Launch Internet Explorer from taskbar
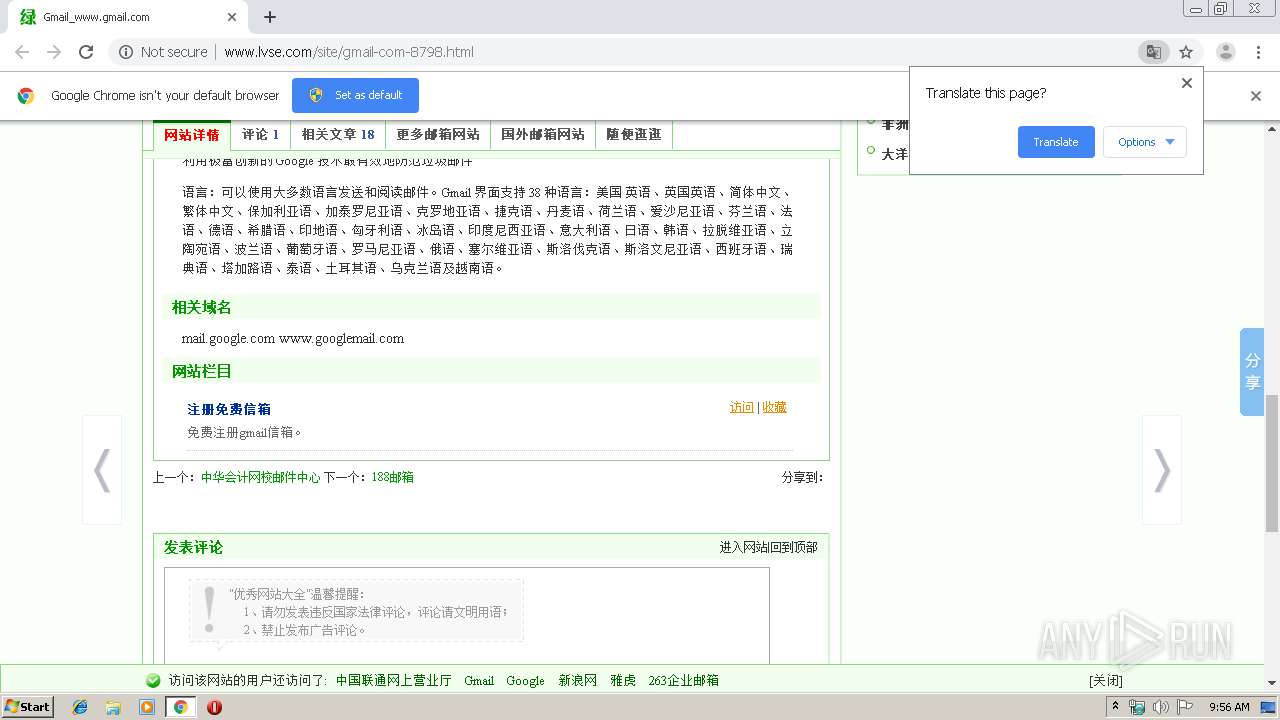Image resolution: width=1280 pixels, height=720 pixels. pos(80,707)
